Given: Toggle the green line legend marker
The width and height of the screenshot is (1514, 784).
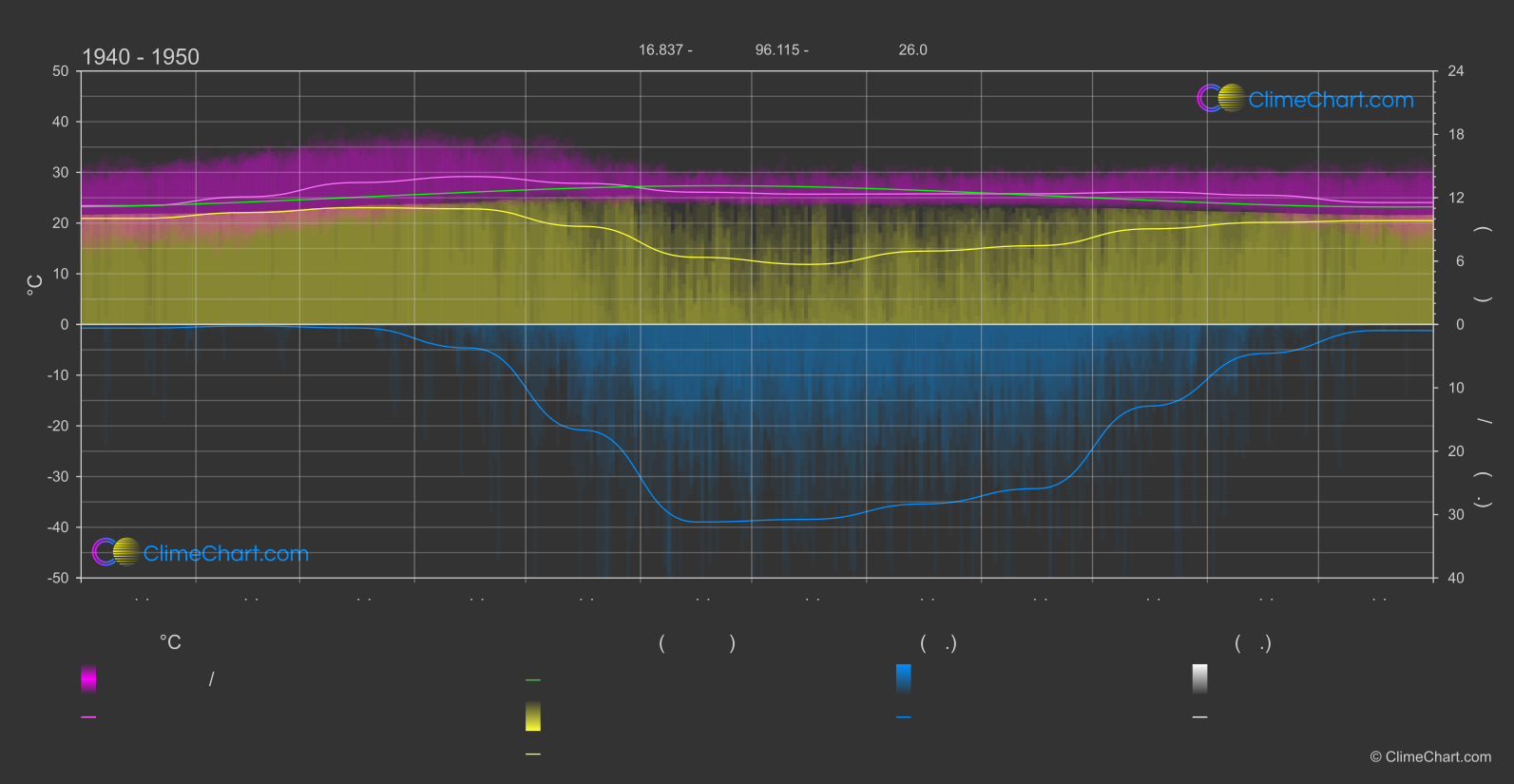Looking at the screenshot, I should point(533,680).
